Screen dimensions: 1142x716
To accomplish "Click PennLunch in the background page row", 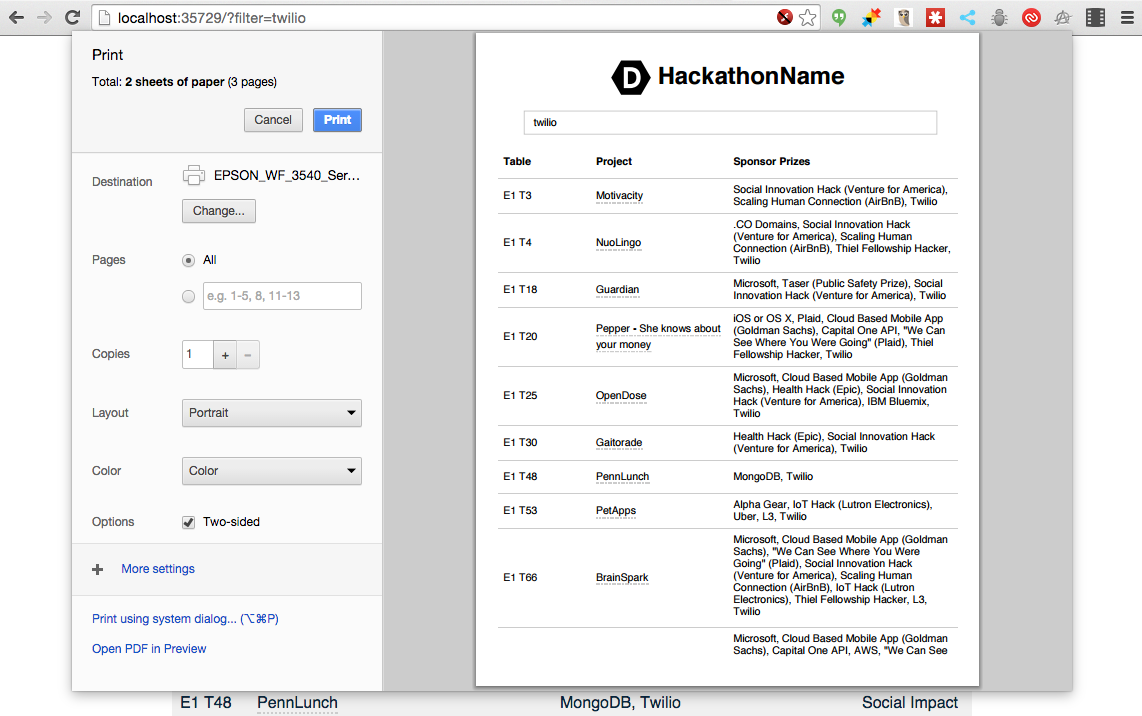I will [x=297, y=702].
